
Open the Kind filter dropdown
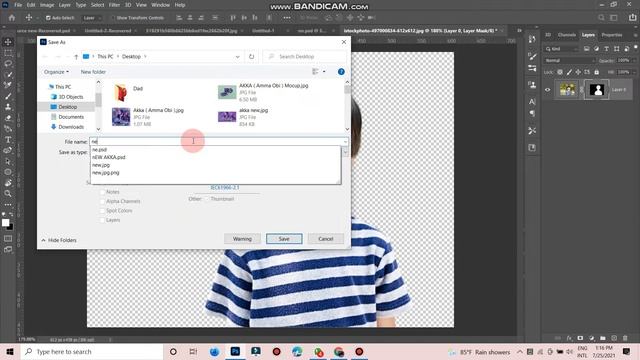562,49
